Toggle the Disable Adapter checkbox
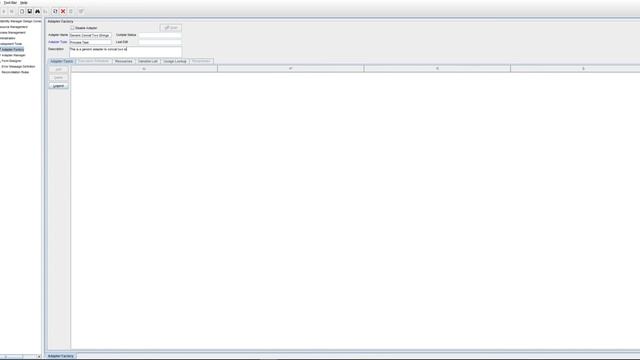The image size is (640, 360). (72, 28)
